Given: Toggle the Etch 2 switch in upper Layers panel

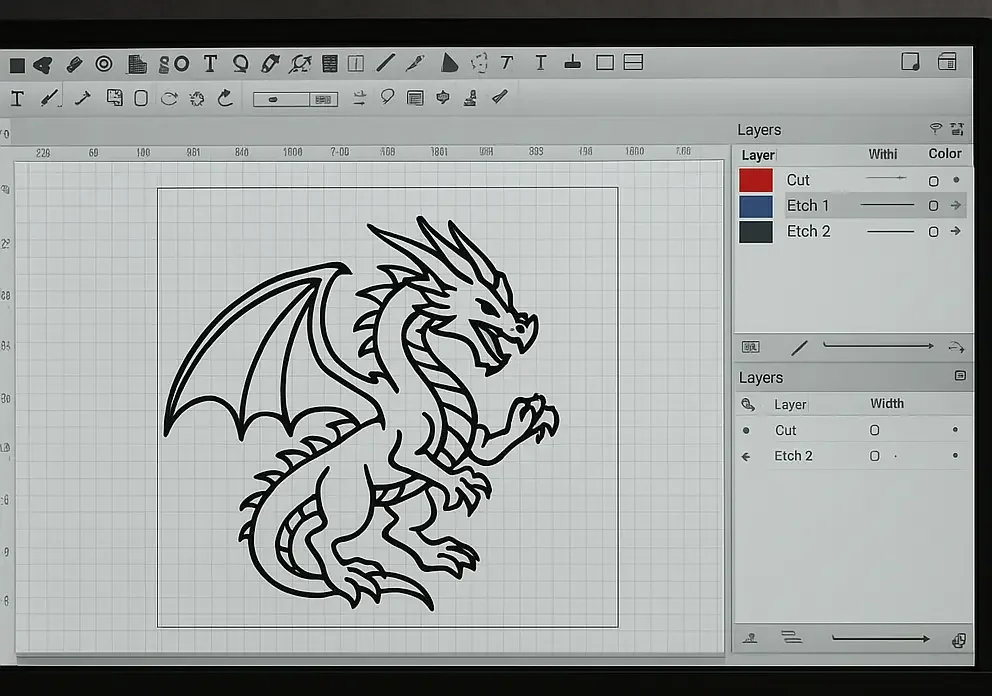Looking at the screenshot, I should point(933,232).
